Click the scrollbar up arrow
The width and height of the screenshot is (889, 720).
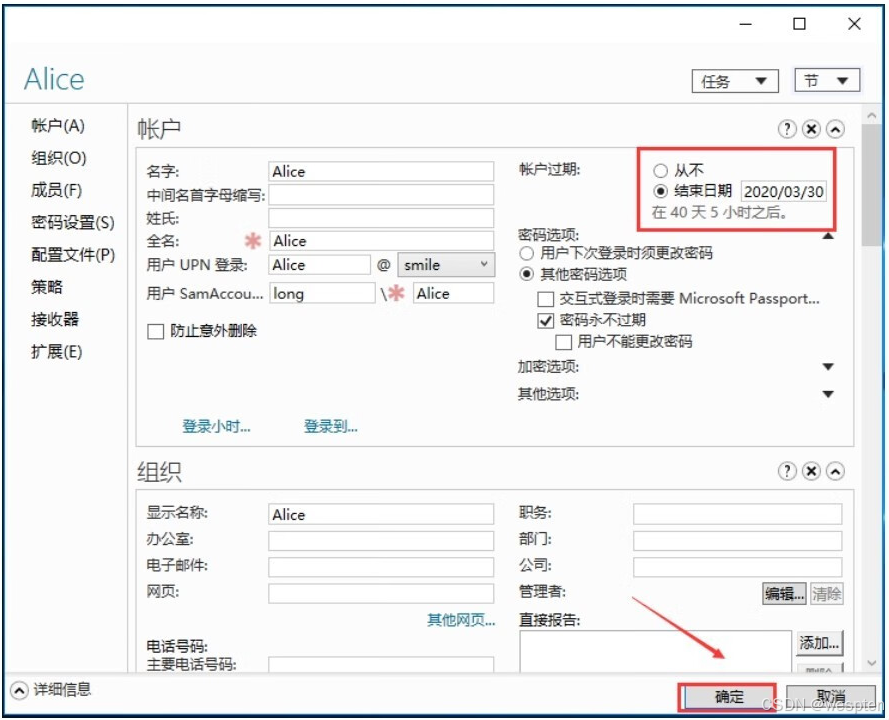click(x=872, y=115)
